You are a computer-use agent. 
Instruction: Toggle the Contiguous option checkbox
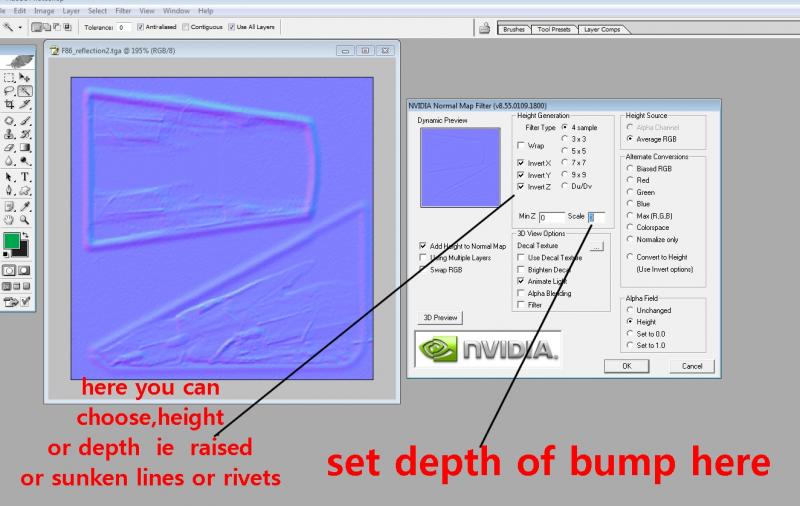[186, 27]
